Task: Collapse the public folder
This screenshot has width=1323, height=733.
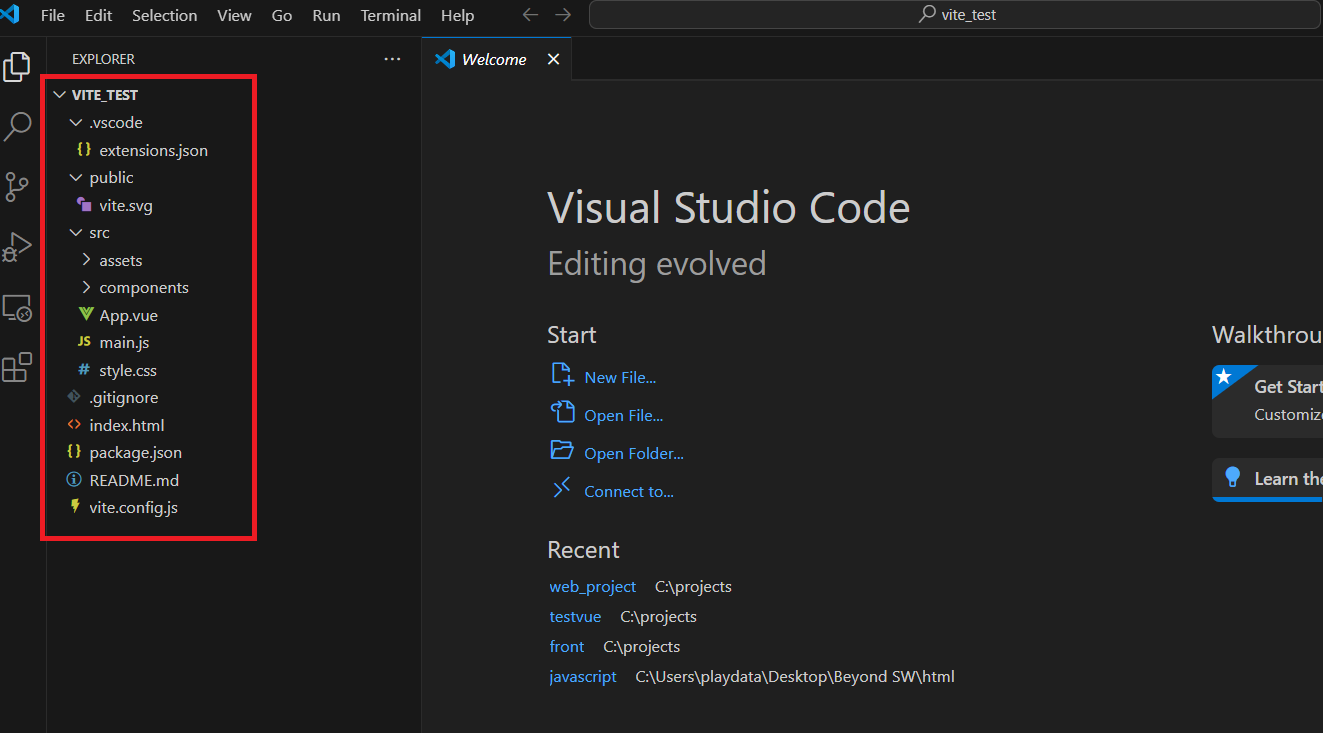Action: [x=76, y=177]
